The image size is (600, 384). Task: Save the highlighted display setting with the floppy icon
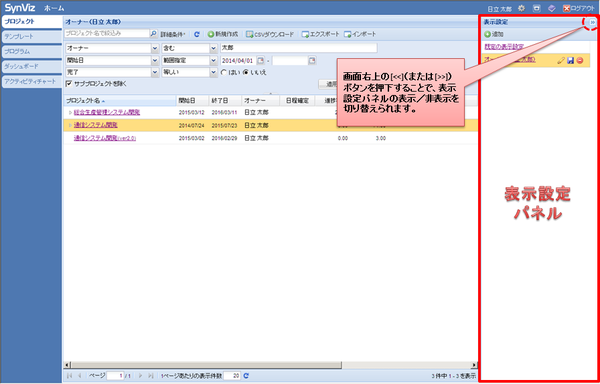tap(571, 60)
